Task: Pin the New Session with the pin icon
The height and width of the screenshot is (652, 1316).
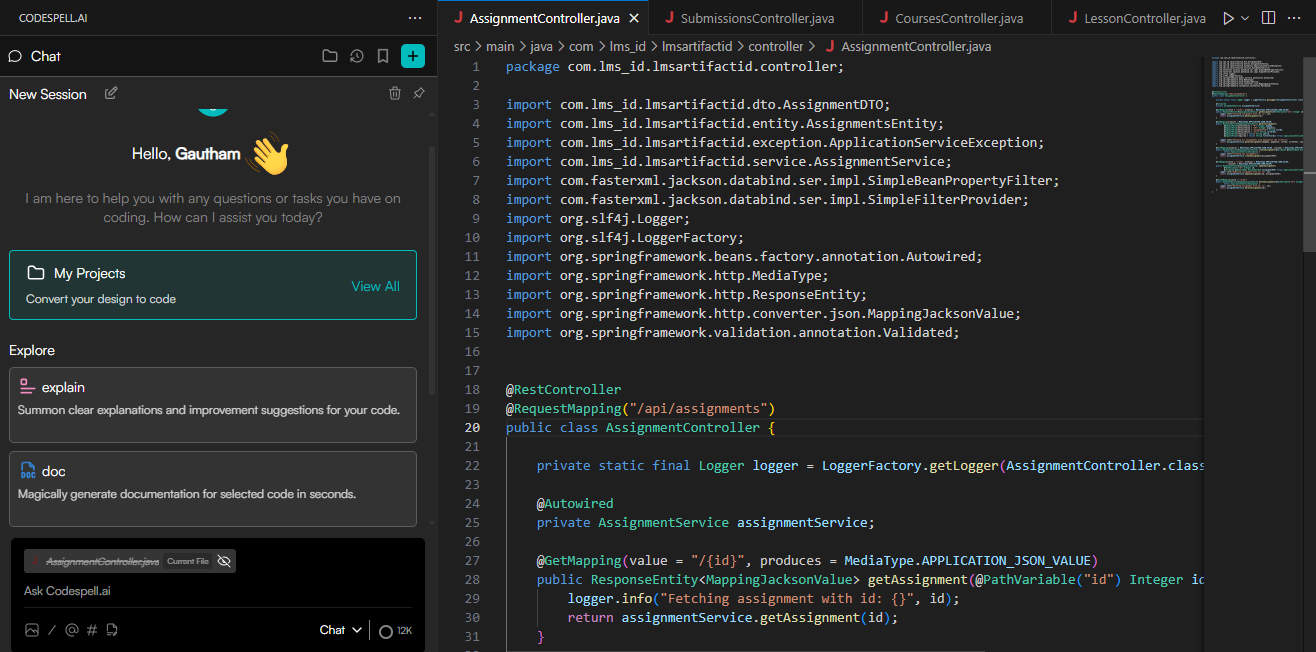Action: [x=419, y=93]
